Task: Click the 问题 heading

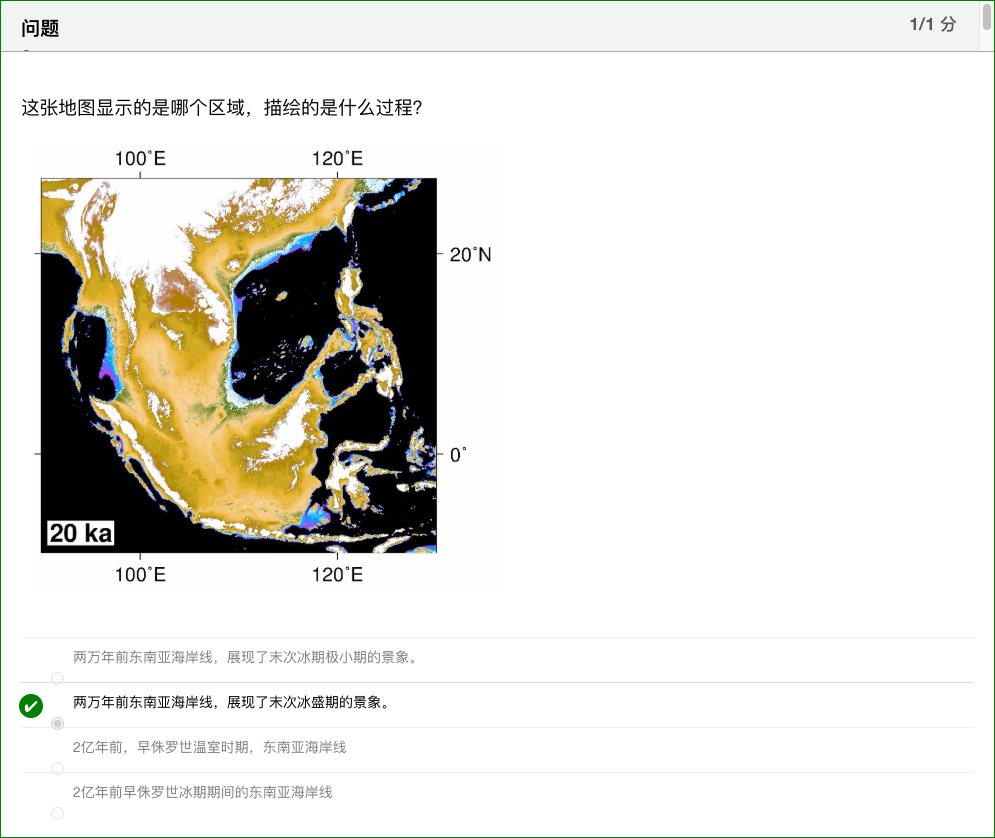Action: click(40, 28)
